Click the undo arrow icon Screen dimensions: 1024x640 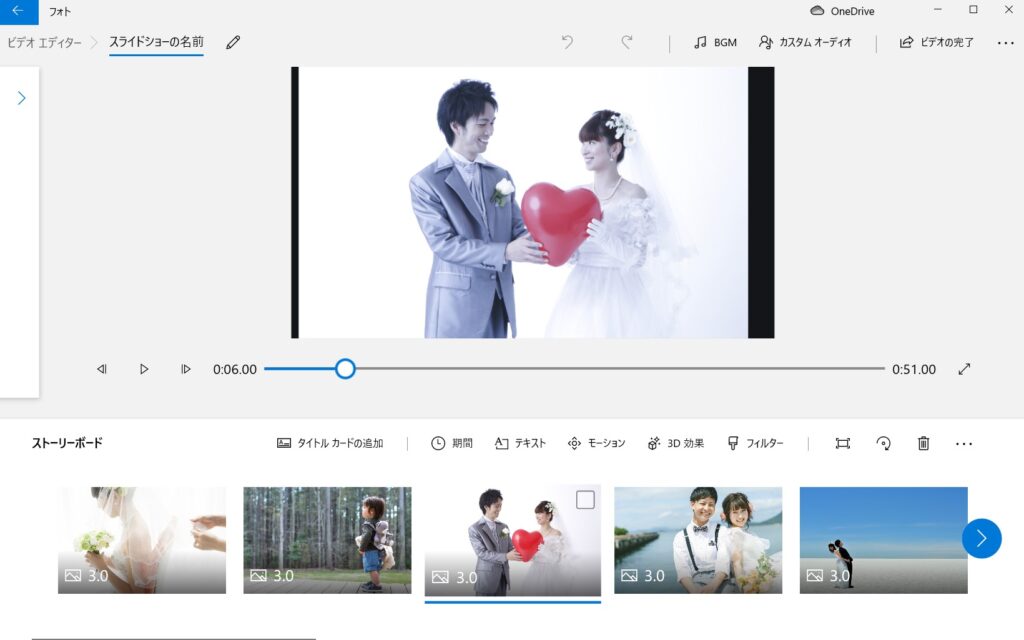tap(568, 42)
